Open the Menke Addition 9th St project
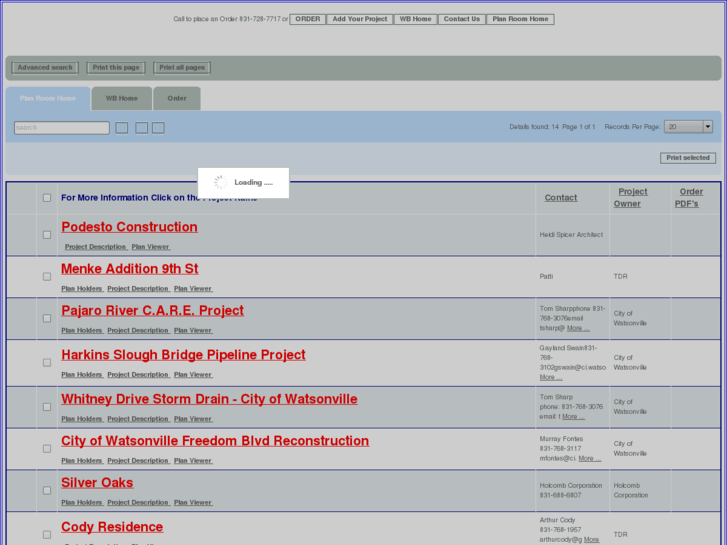The image size is (727, 545). click(x=130, y=269)
